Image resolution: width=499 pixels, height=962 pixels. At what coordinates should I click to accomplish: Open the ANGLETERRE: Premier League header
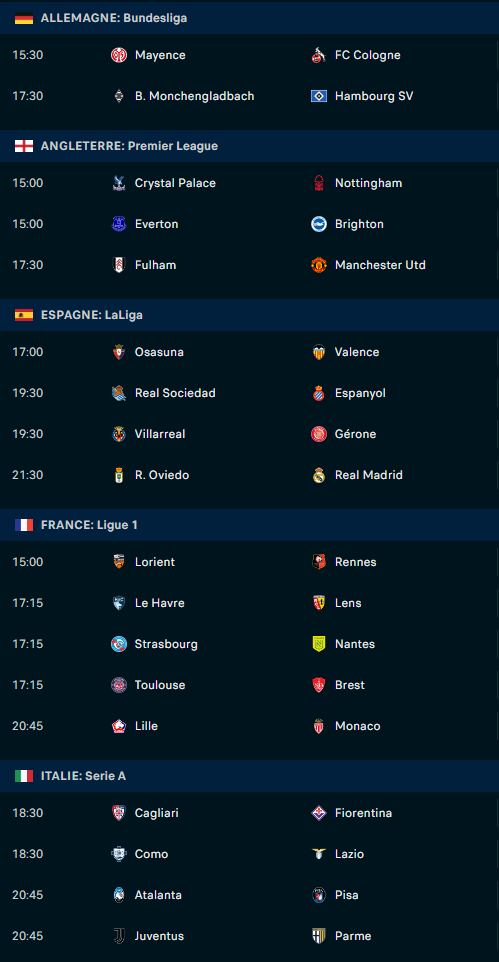pos(249,146)
